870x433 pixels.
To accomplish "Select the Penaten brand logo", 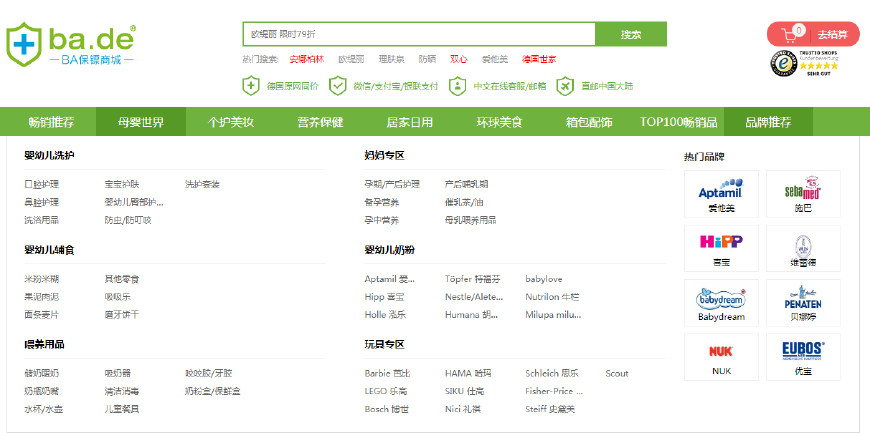I will click(803, 298).
